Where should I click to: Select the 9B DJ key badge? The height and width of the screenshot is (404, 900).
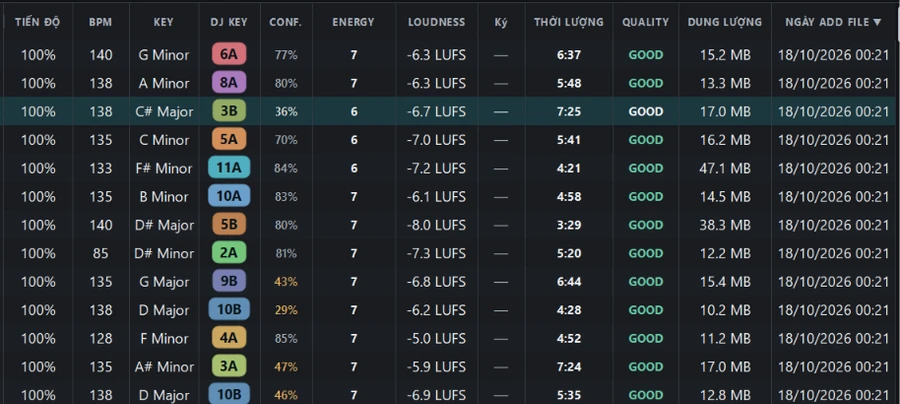pyautogui.click(x=229, y=281)
